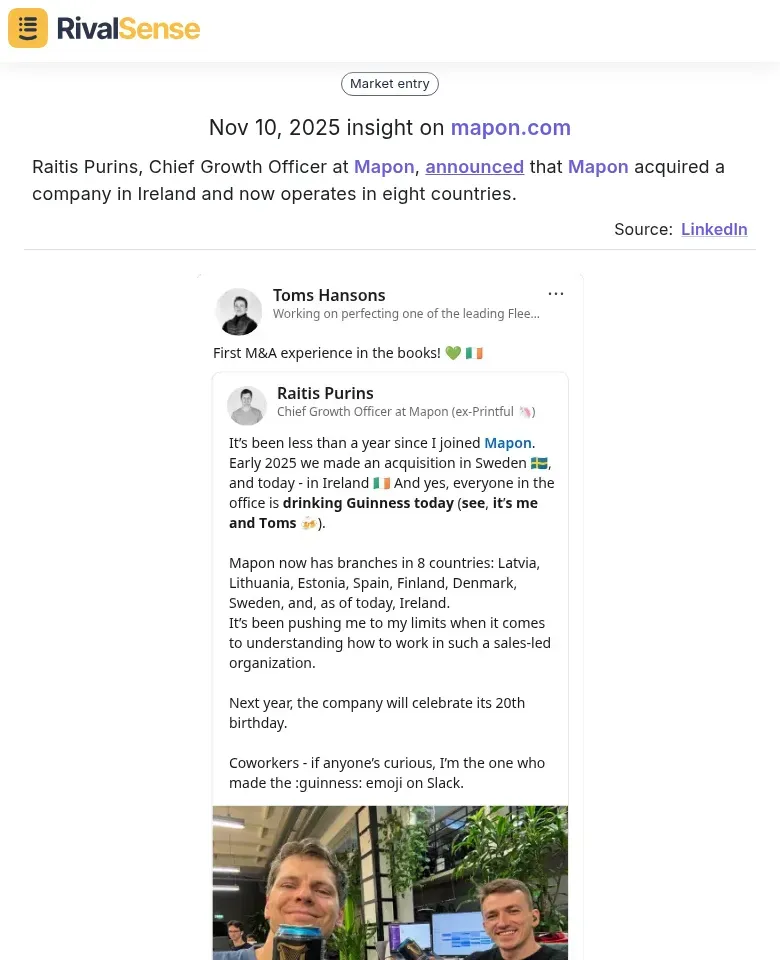Open the 'see' link in the post
Viewport: 780px width, 960px height.
point(472,502)
